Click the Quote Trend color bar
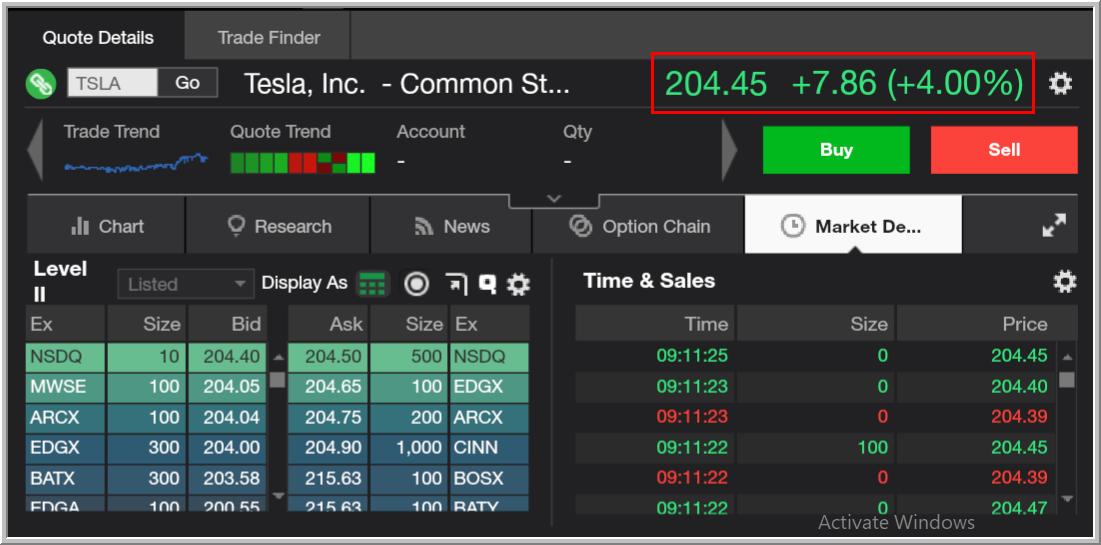 303,163
